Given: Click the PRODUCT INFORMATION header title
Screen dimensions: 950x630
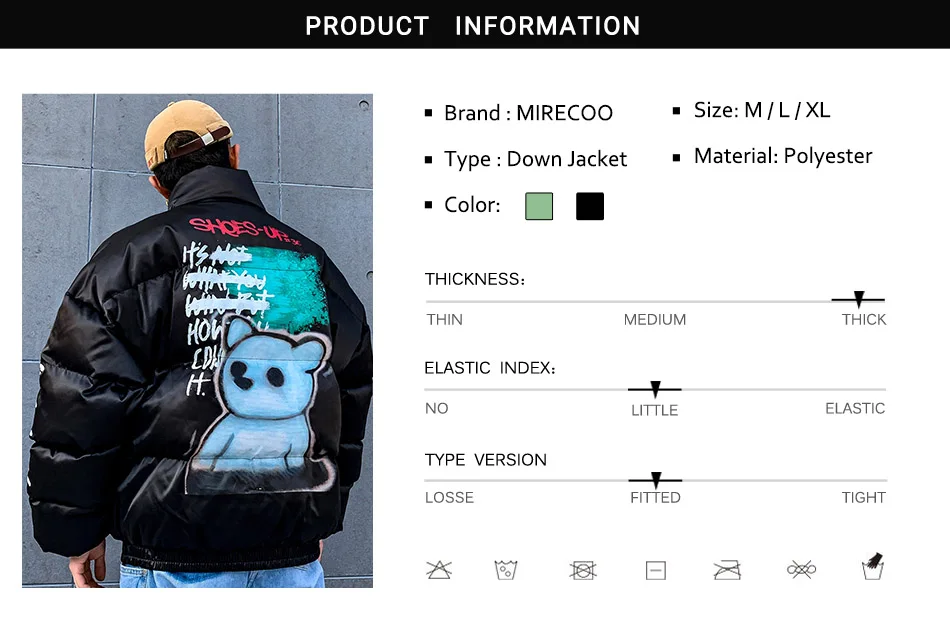Looking at the screenshot, I should coord(473,26).
